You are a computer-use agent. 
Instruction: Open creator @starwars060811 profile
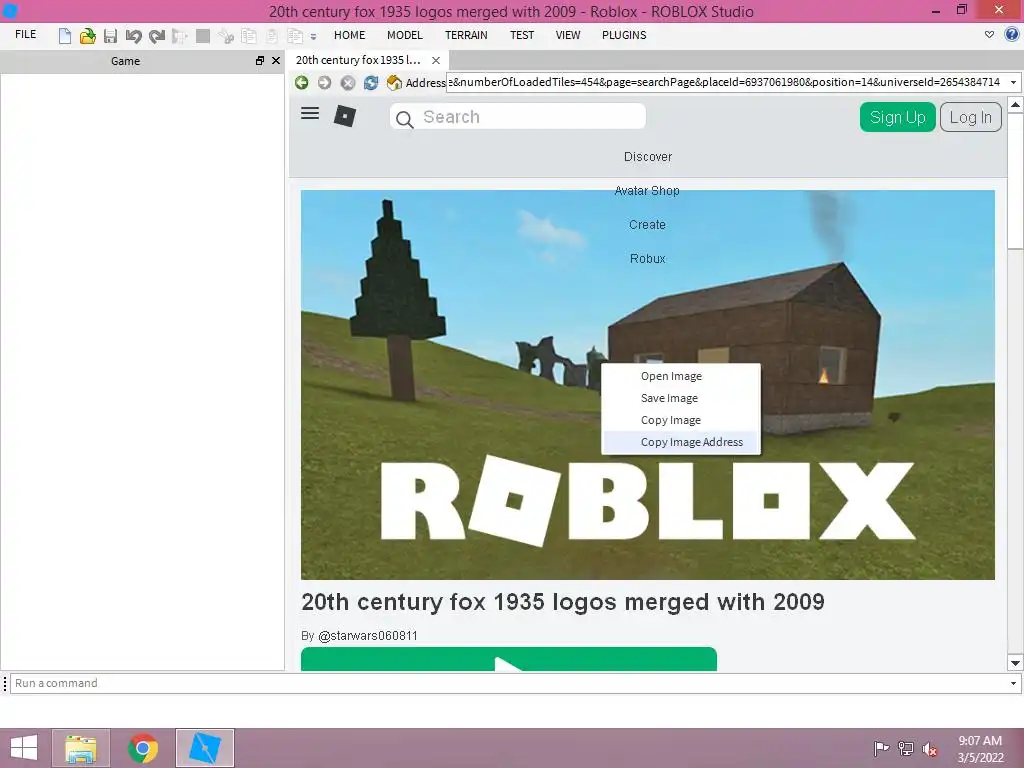(368, 636)
